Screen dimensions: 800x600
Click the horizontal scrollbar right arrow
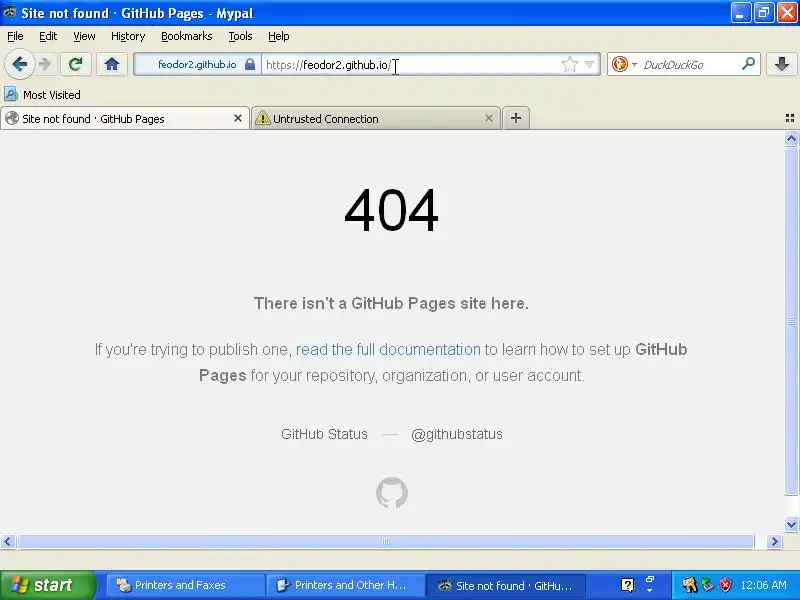774,541
